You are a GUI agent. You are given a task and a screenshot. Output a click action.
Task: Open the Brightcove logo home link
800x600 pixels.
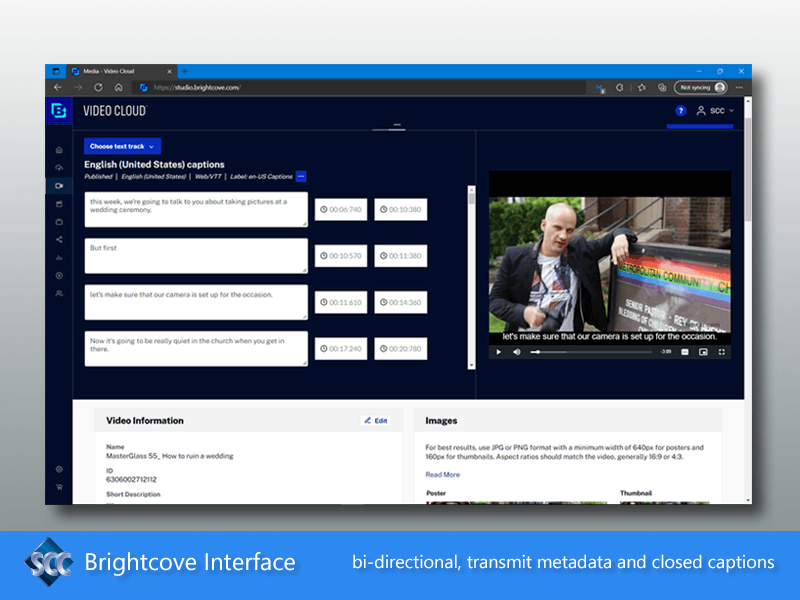click(x=59, y=110)
